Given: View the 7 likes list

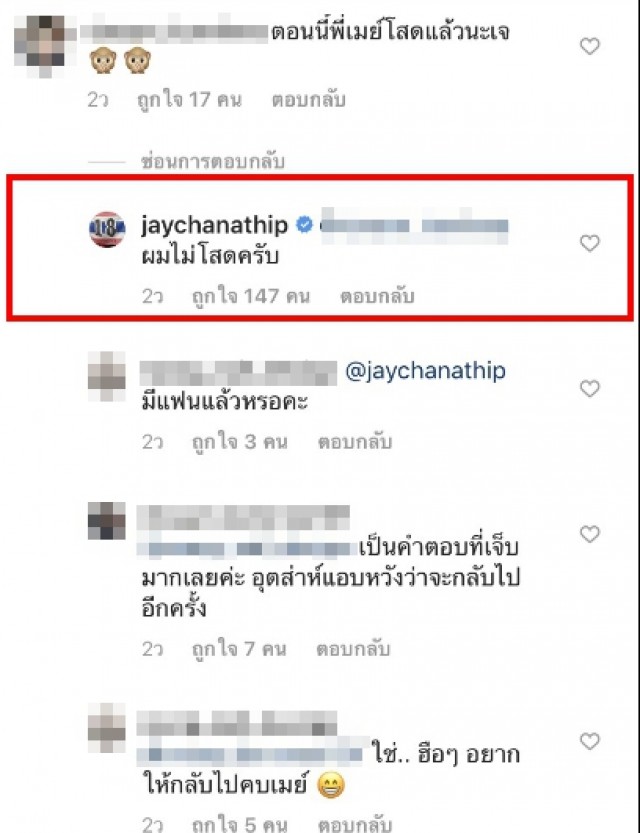Looking at the screenshot, I should [x=239, y=649].
